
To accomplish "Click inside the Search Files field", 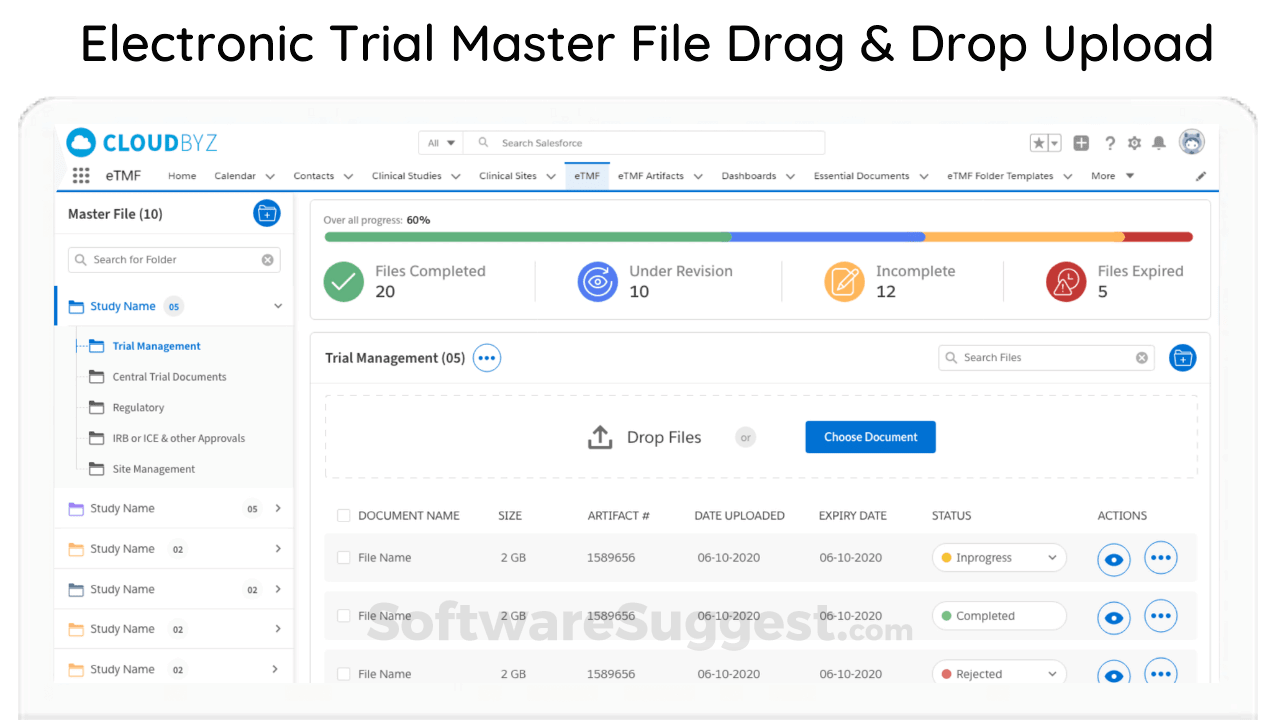I will (1040, 357).
